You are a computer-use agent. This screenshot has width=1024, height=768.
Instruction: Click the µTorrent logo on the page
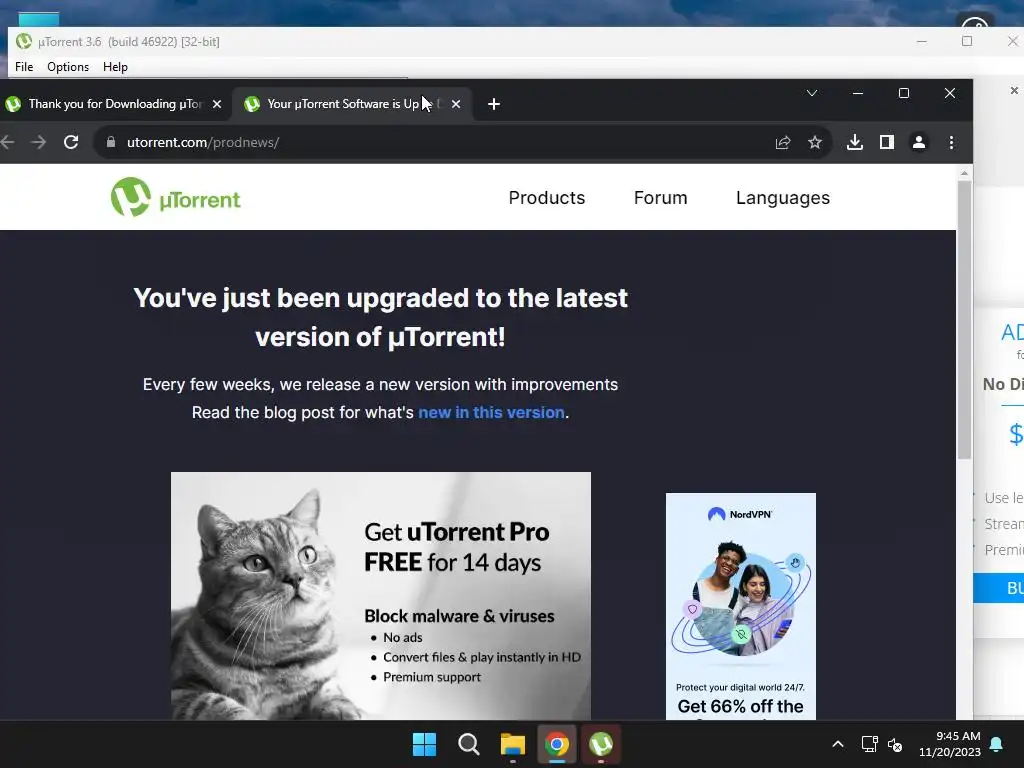tap(175, 197)
